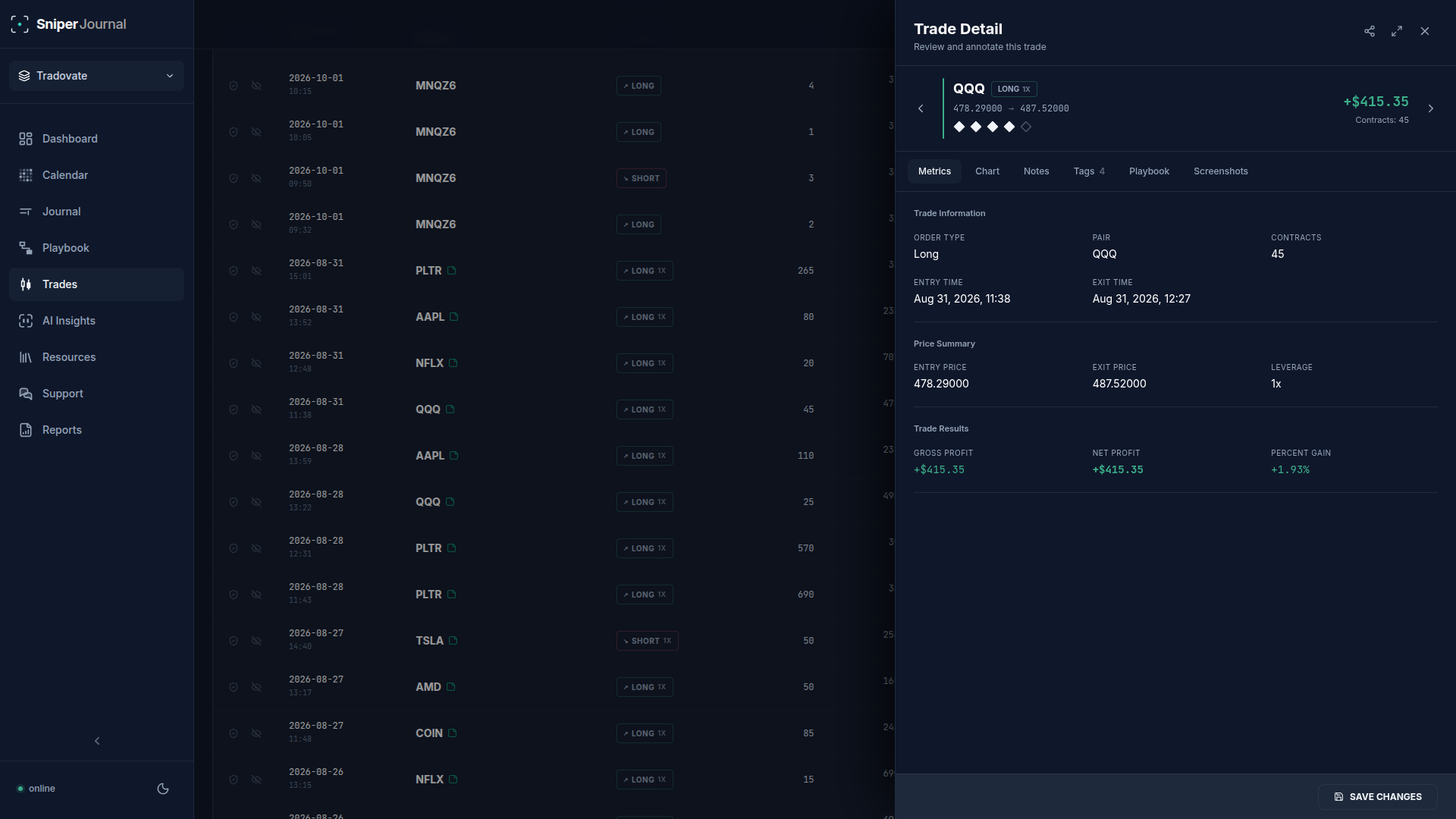Open the Tradovate account dropdown
The height and width of the screenshot is (819, 1456).
(96, 76)
